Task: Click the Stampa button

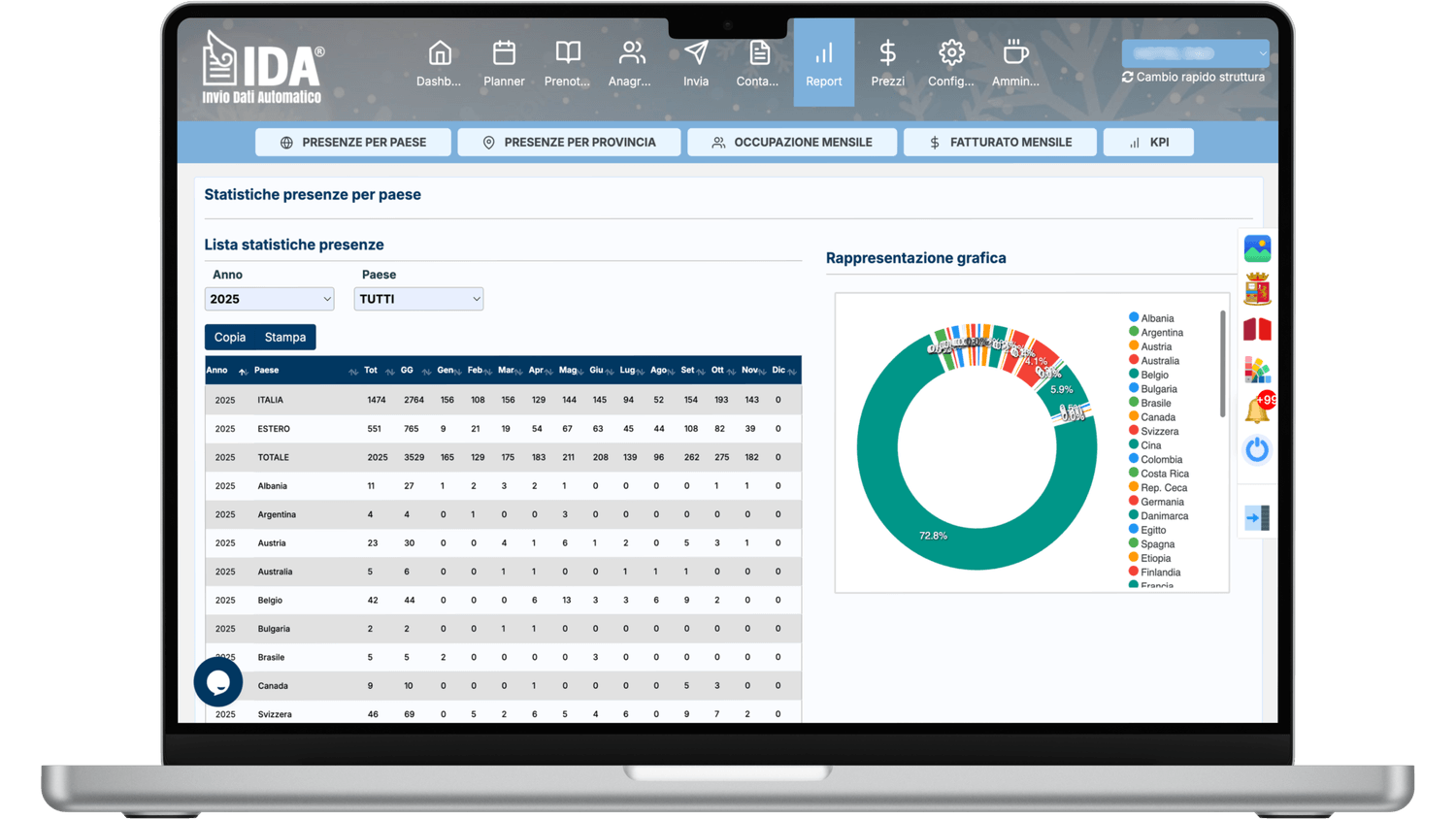Action: coord(285,338)
